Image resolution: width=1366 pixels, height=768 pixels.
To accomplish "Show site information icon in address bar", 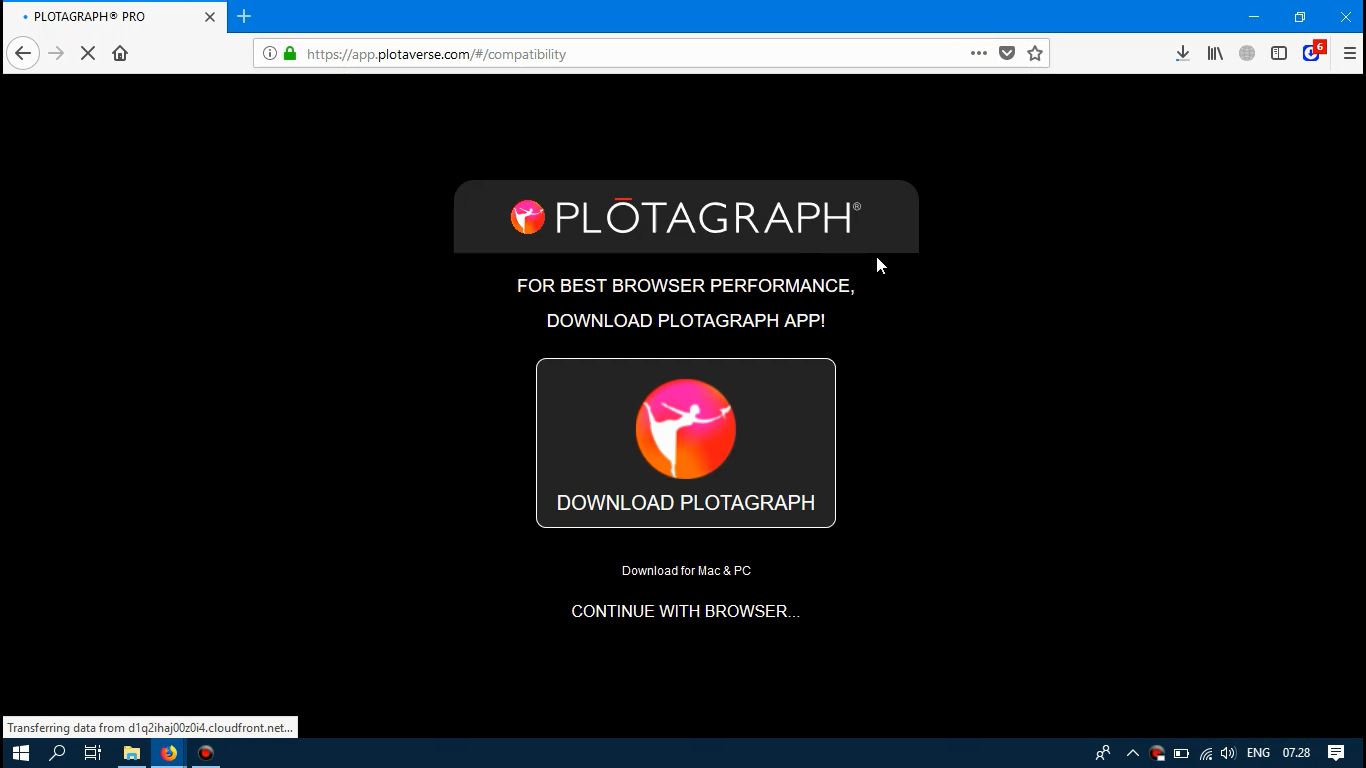I will pyautogui.click(x=270, y=54).
